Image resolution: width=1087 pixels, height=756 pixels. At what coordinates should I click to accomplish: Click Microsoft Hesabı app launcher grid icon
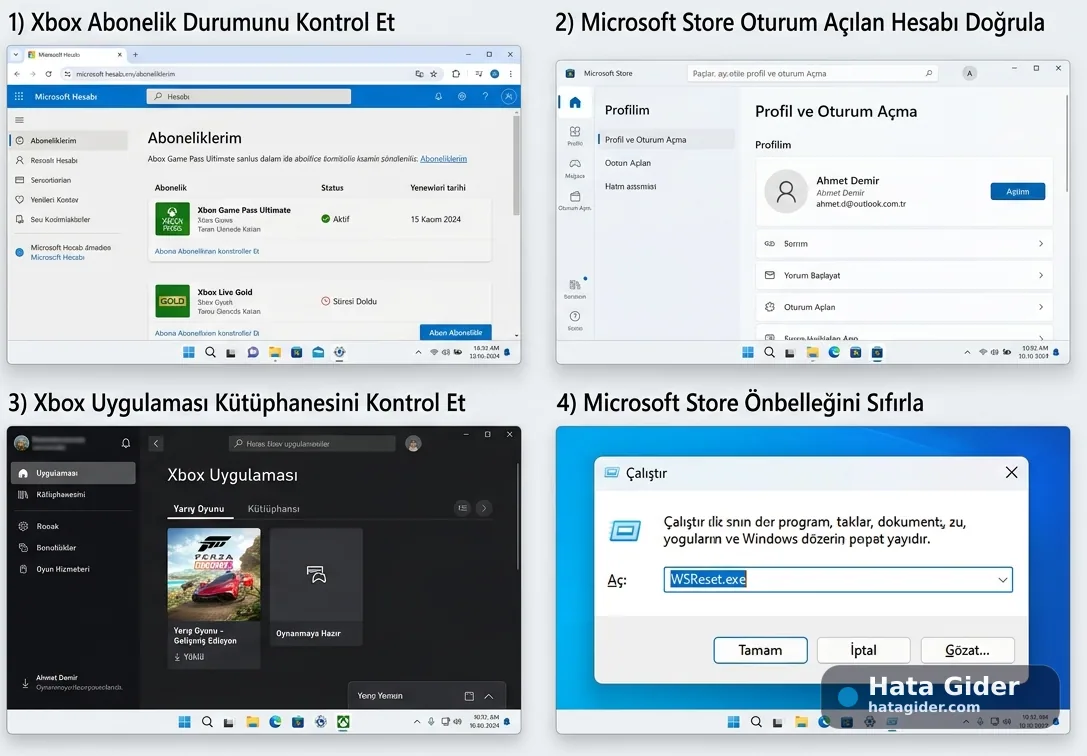(19, 97)
